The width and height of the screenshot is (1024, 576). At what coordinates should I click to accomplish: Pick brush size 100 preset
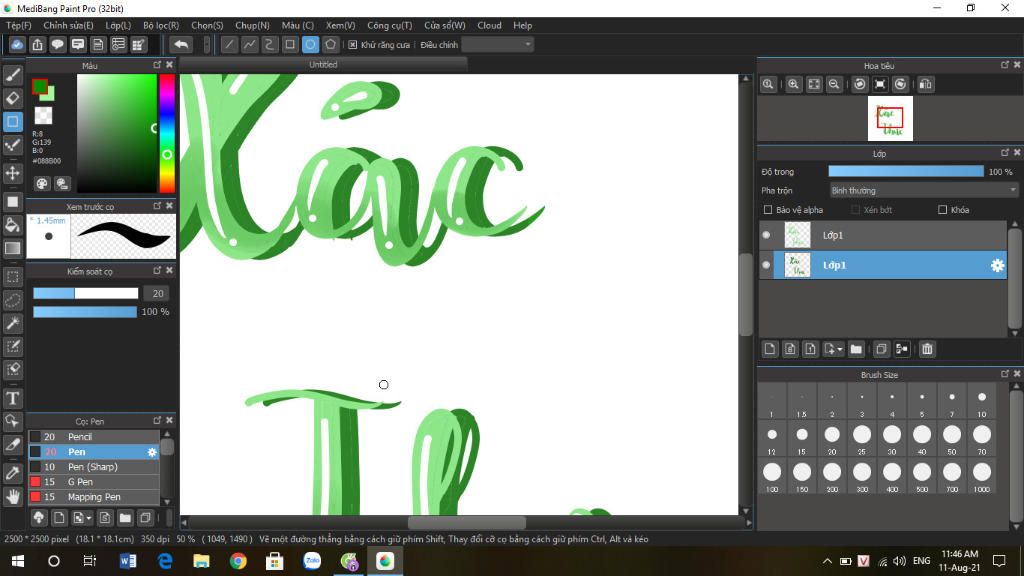(x=772, y=475)
